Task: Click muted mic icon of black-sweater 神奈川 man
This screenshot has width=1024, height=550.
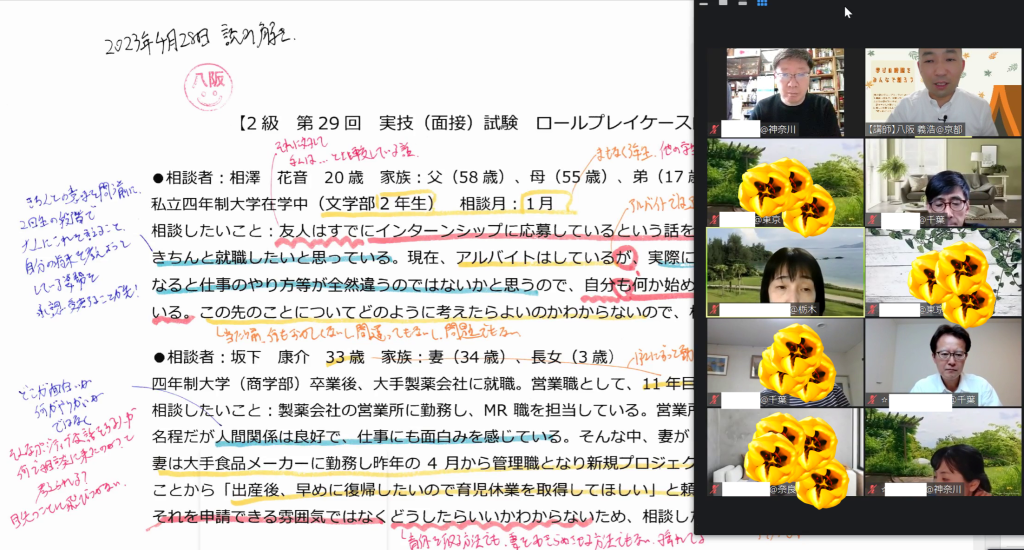Action: (x=714, y=129)
